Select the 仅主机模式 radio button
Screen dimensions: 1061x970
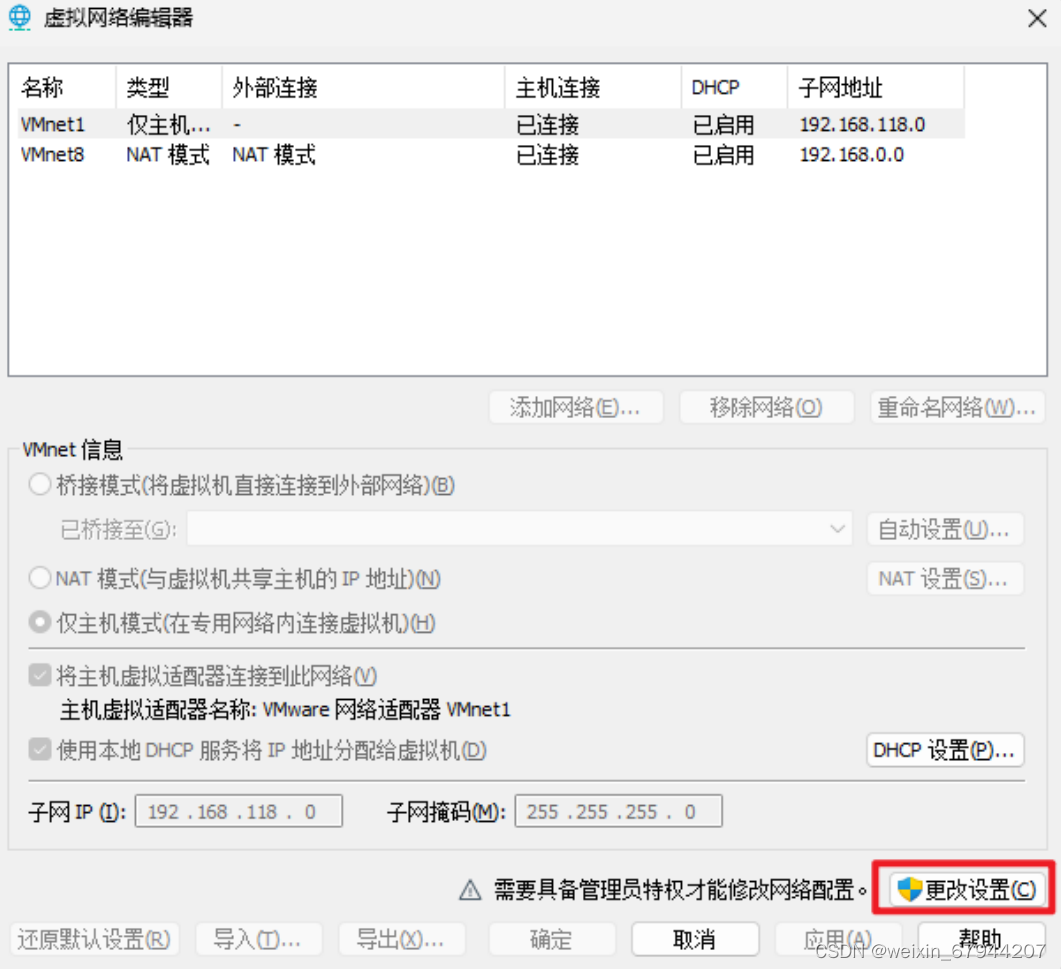click(x=40, y=622)
